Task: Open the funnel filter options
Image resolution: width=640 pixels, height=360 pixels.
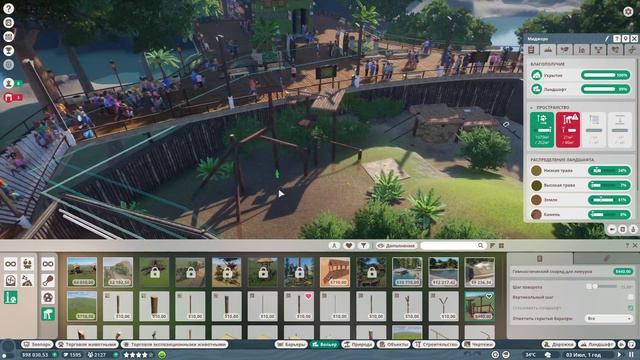Action: coord(363,246)
